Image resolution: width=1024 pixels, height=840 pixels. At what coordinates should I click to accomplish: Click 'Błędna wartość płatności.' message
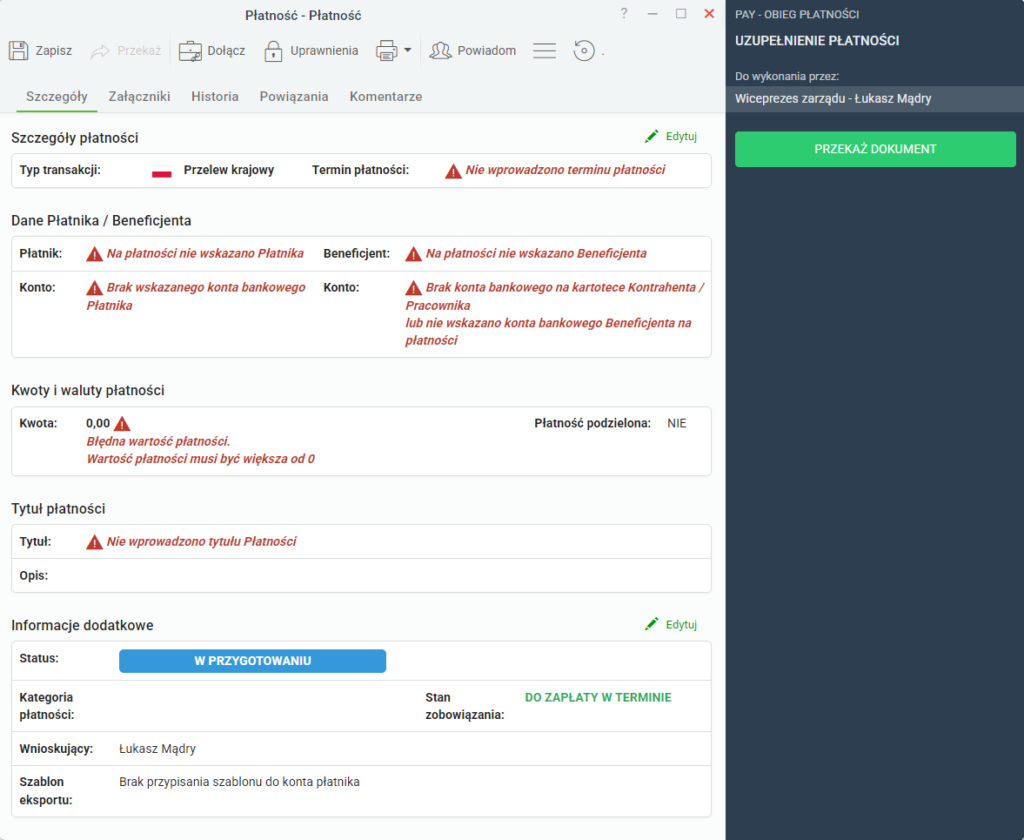[158, 441]
